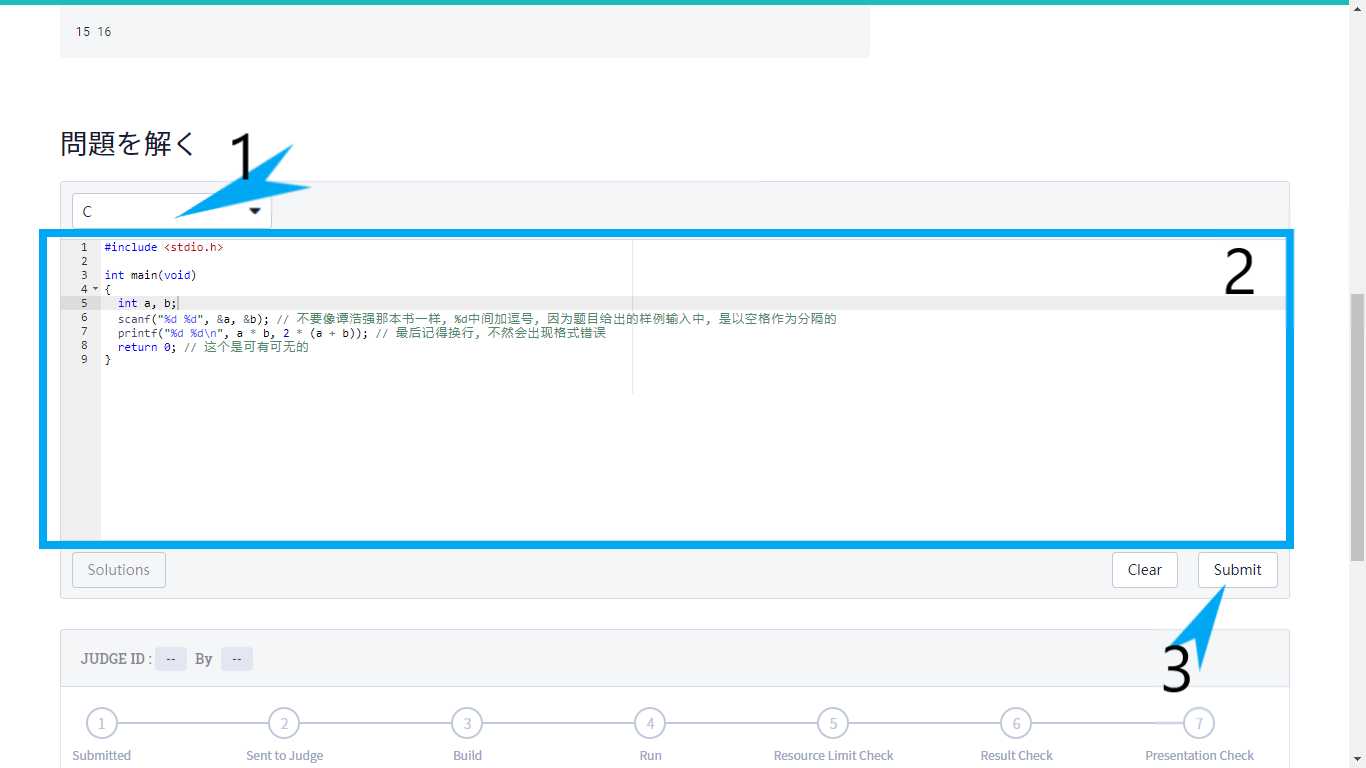Click the Submit button
The height and width of the screenshot is (768, 1366).
tap(1237, 570)
